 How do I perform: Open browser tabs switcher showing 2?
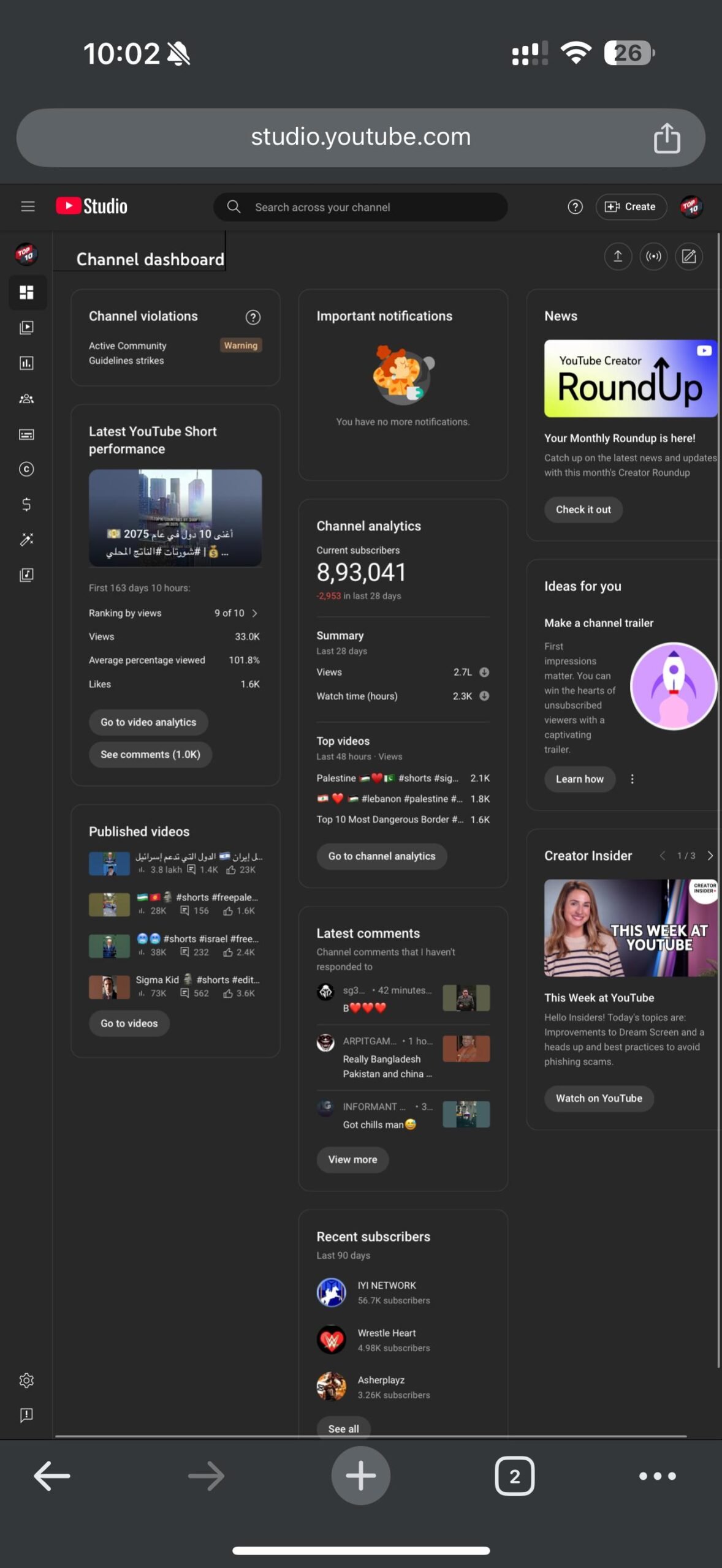point(514,1476)
